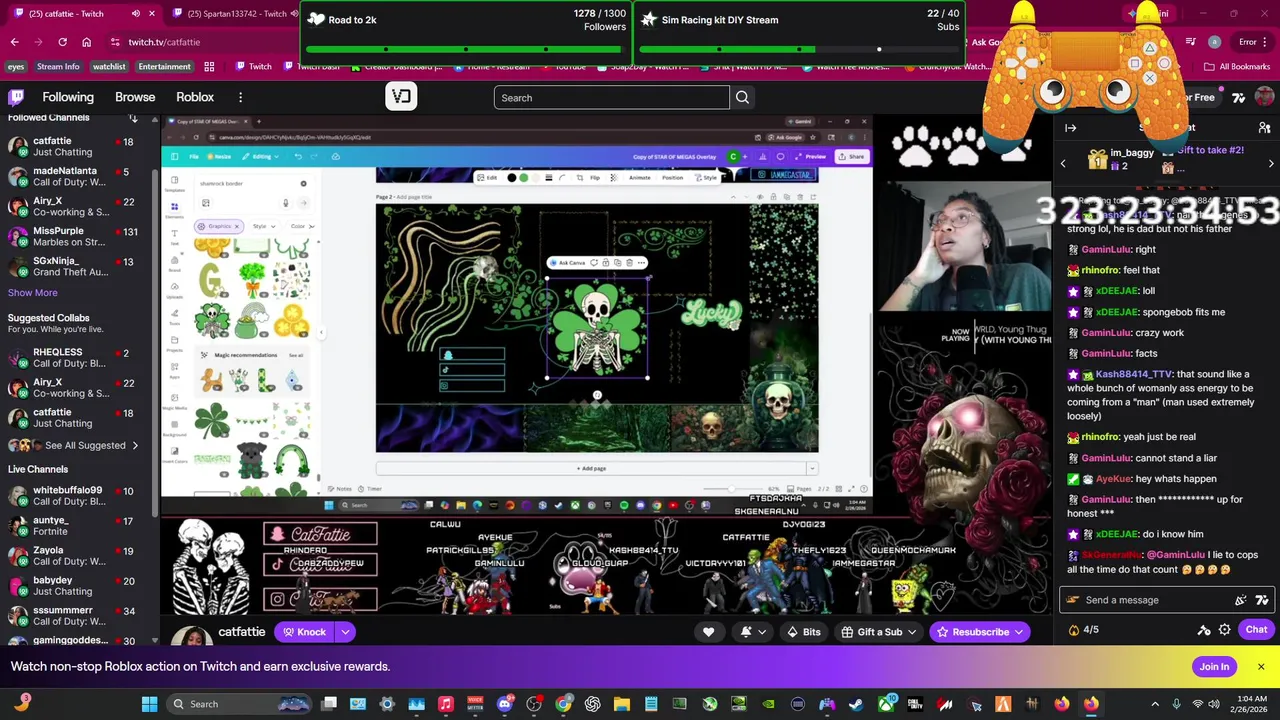This screenshot has width=1280, height=720.
Task: Open chat settings gear
Action: click(1225, 630)
